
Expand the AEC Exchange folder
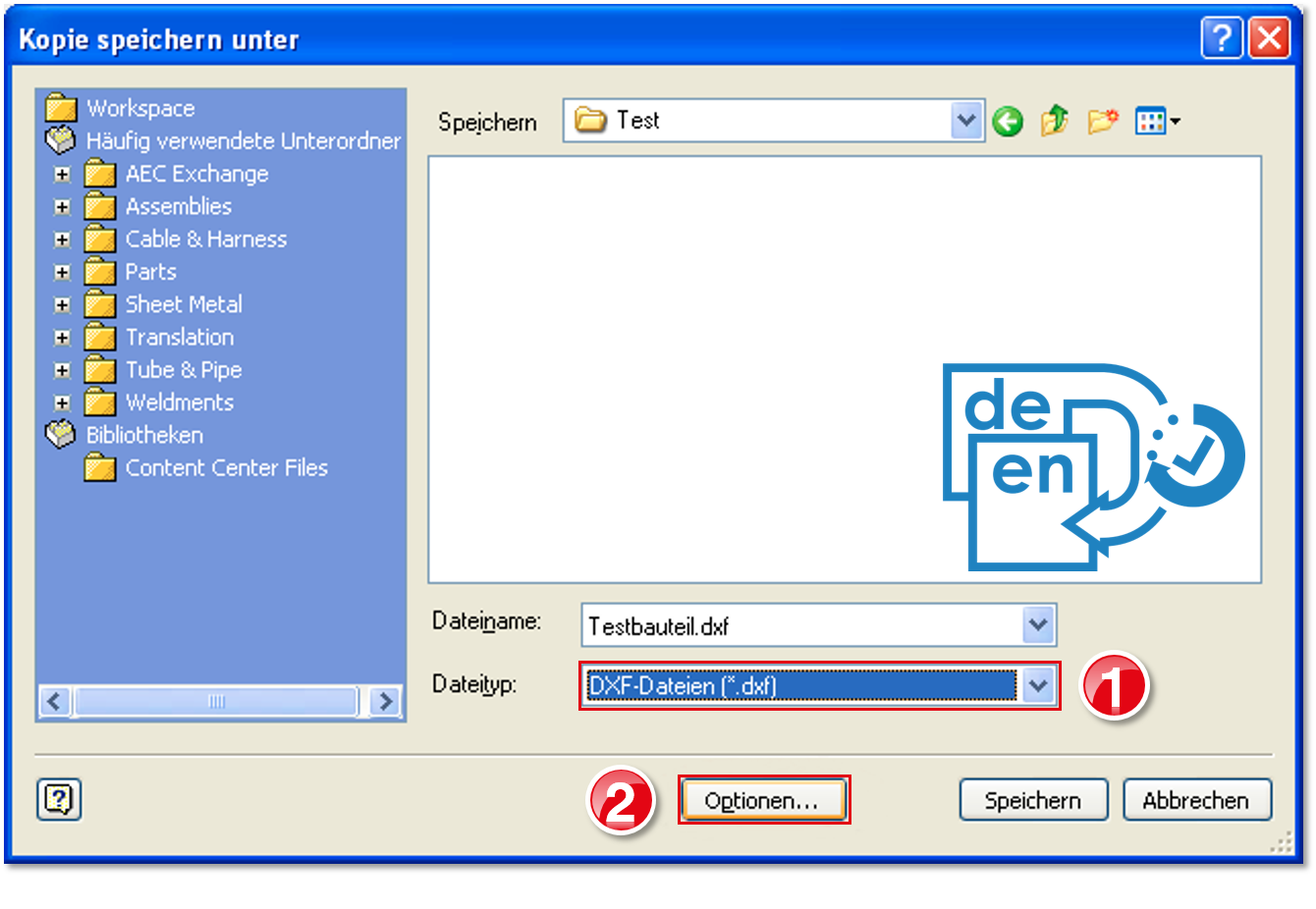click(63, 175)
